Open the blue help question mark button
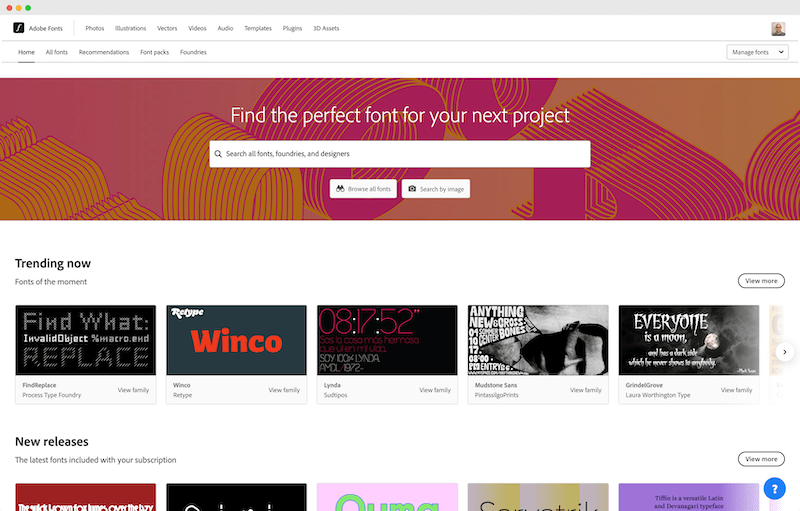800x511 pixels. coord(775,489)
